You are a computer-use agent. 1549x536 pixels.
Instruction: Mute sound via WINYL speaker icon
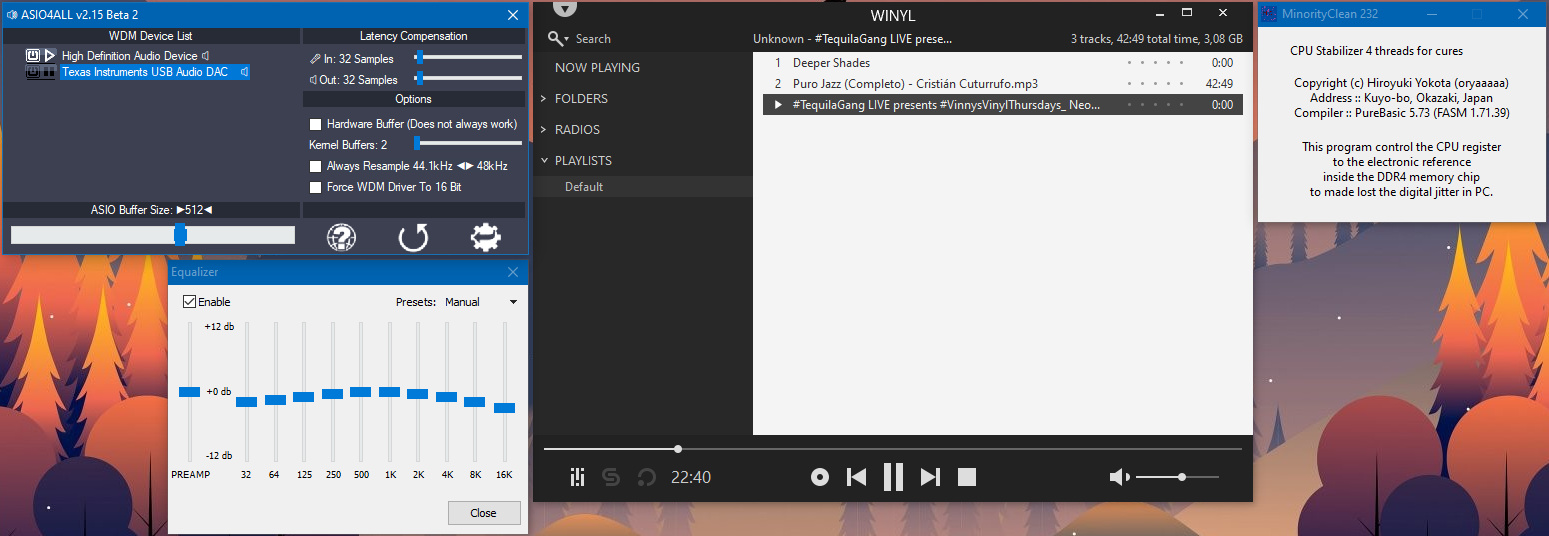[x=1119, y=478]
